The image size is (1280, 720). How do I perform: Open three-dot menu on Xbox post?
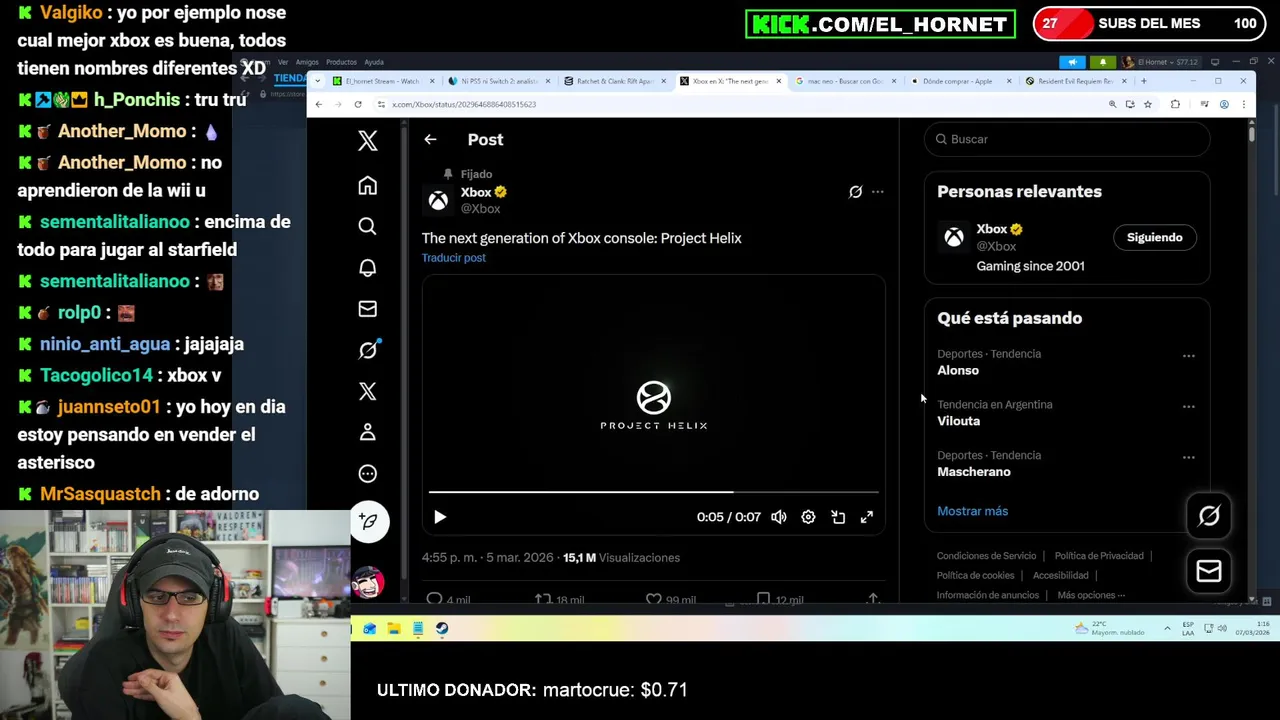pos(878,192)
